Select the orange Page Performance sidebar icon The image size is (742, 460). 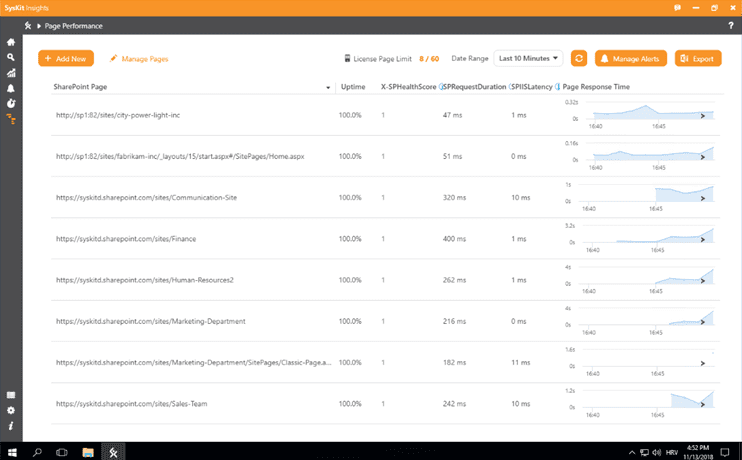click(x=11, y=119)
